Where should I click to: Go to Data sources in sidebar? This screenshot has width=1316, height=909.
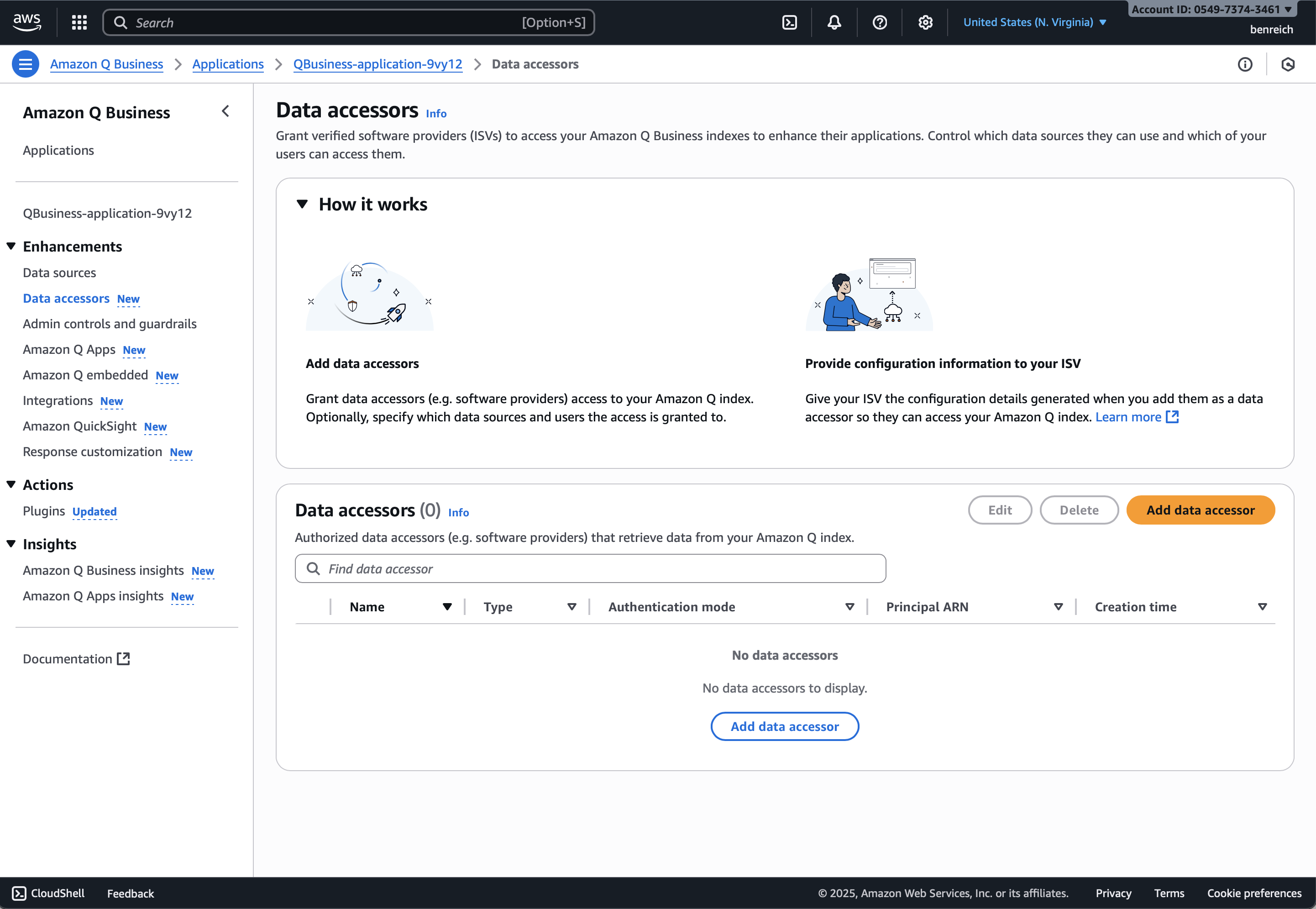click(x=59, y=273)
